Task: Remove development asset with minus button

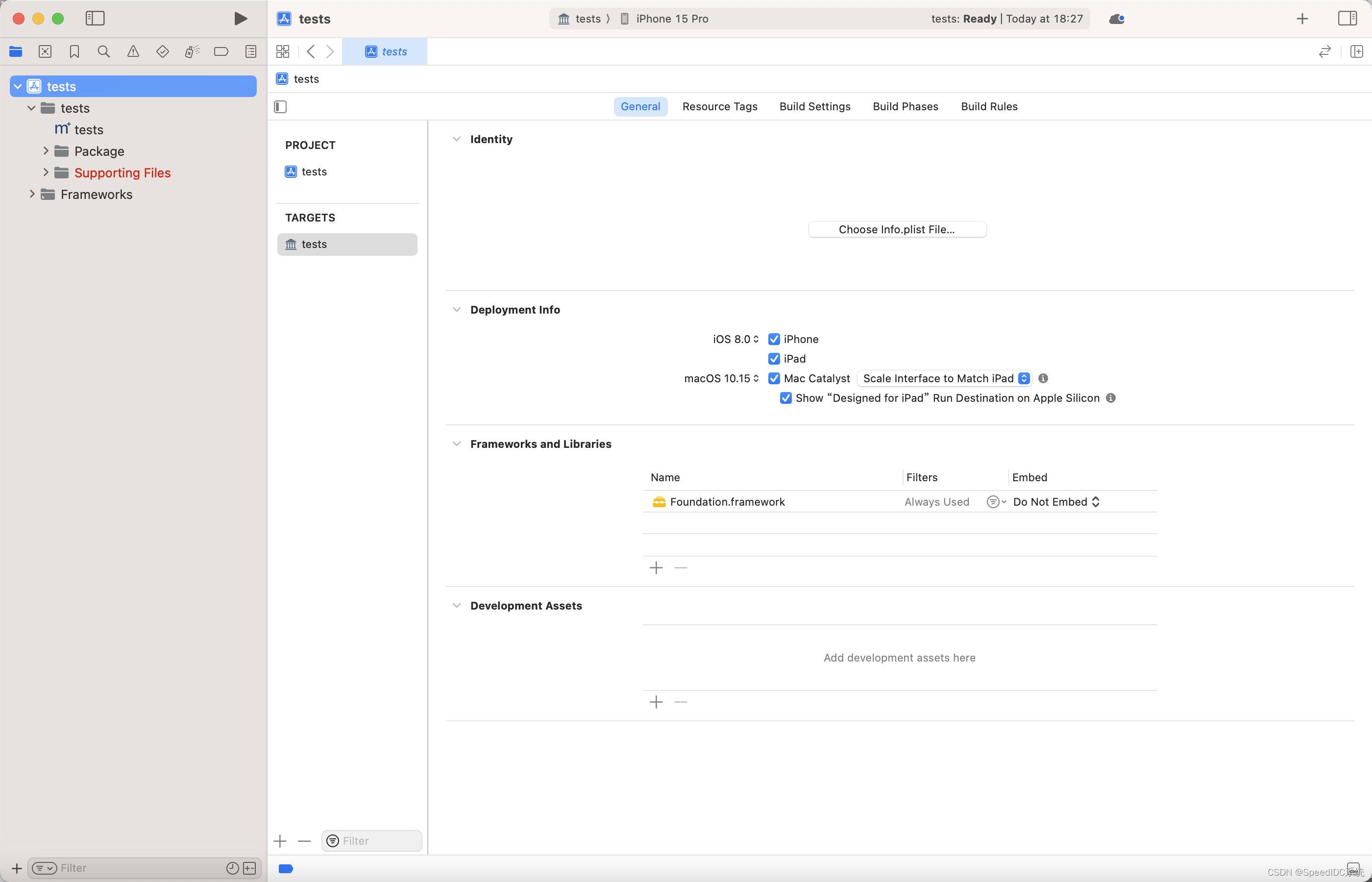Action: 680,702
